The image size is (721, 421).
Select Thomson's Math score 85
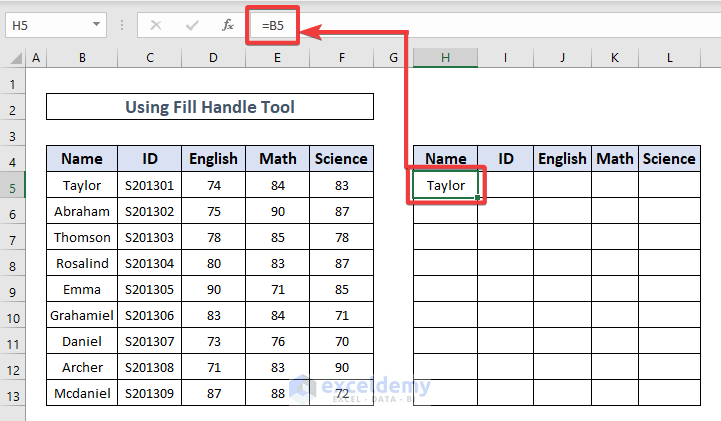[x=277, y=237]
